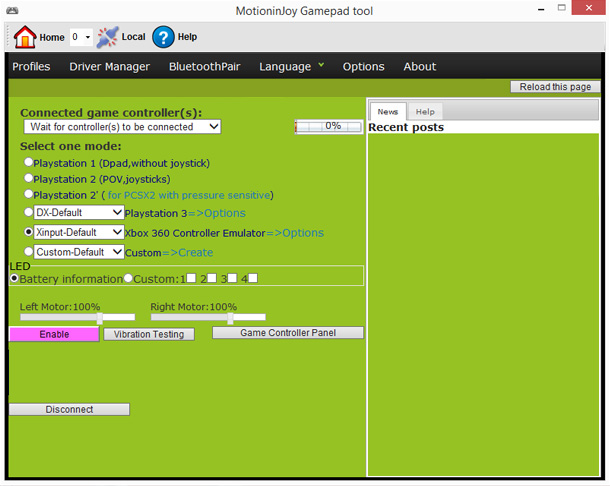Open the BluetoothPair menu
Image resolution: width=610 pixels, height=486 pixels.
pos(205,67)
